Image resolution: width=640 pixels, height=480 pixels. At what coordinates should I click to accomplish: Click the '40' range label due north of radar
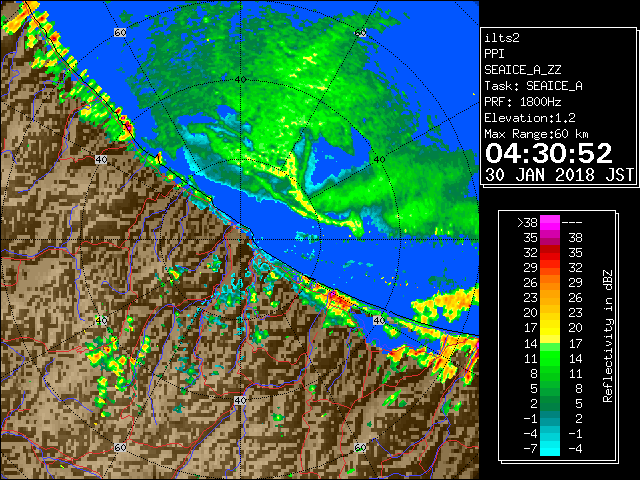pyautogui.click(x=240, y=80)
